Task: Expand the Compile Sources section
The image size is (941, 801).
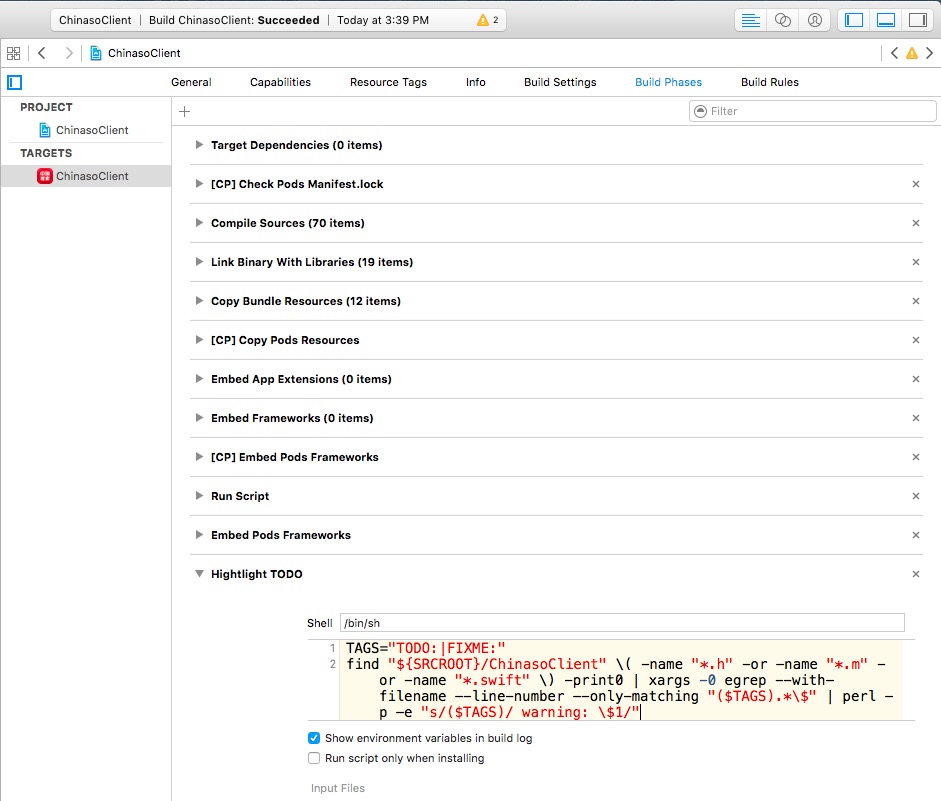Action: pyautogui.click(x=200, y=223)
